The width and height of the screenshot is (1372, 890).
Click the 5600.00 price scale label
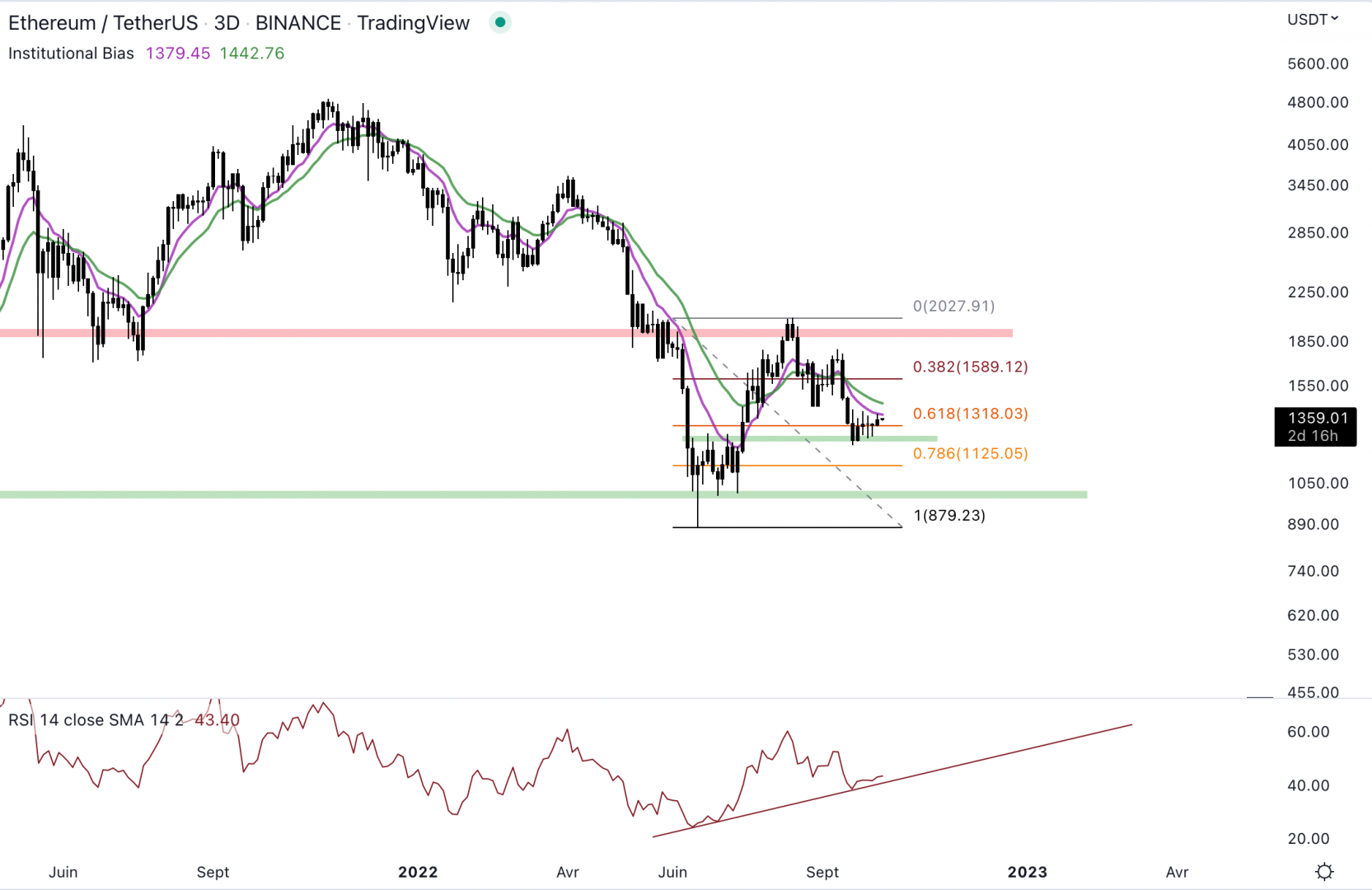[x=1318, y=63]
